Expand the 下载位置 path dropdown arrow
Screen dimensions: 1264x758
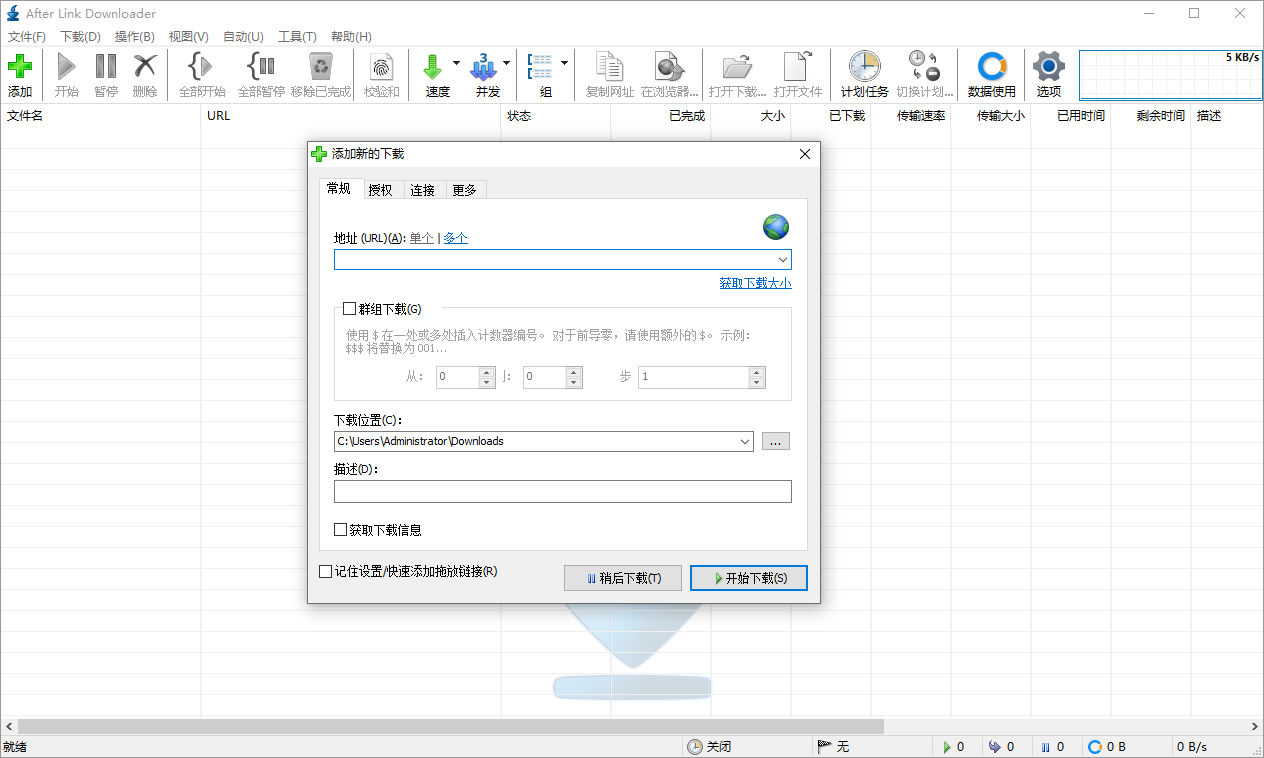[744, 441]
